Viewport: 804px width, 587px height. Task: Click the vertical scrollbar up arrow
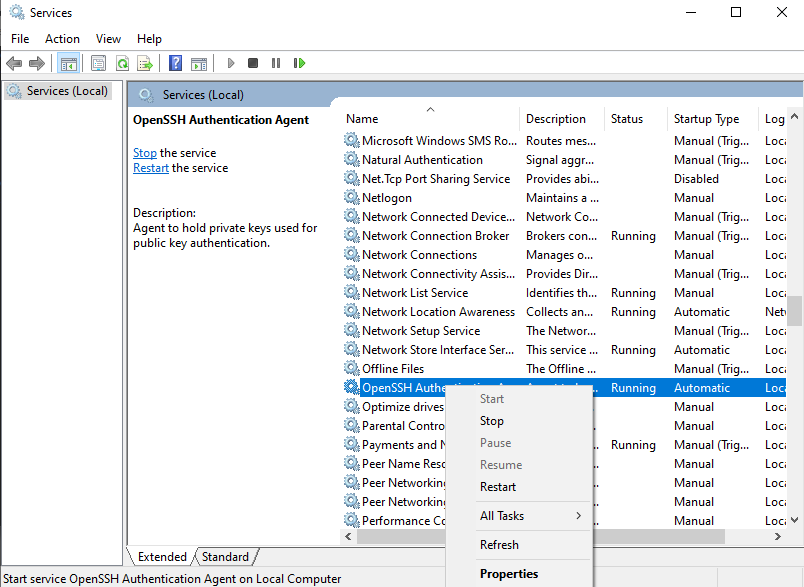795,116
